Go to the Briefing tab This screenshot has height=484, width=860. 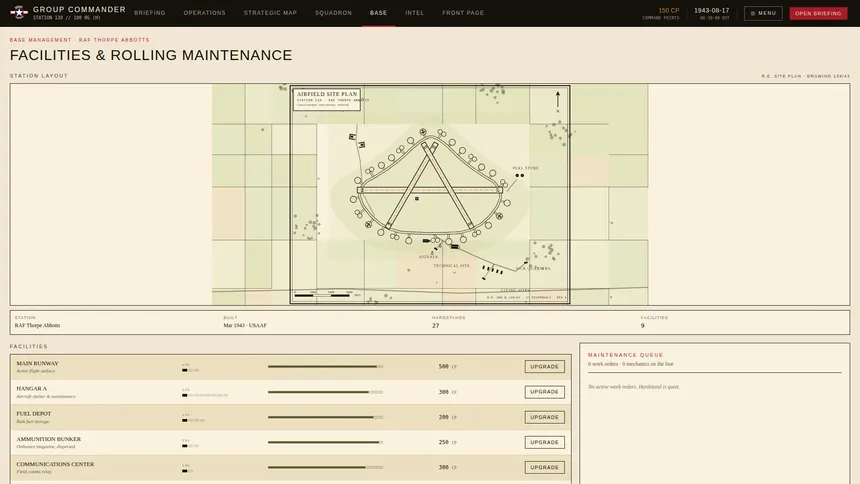(x=150, y=13)
